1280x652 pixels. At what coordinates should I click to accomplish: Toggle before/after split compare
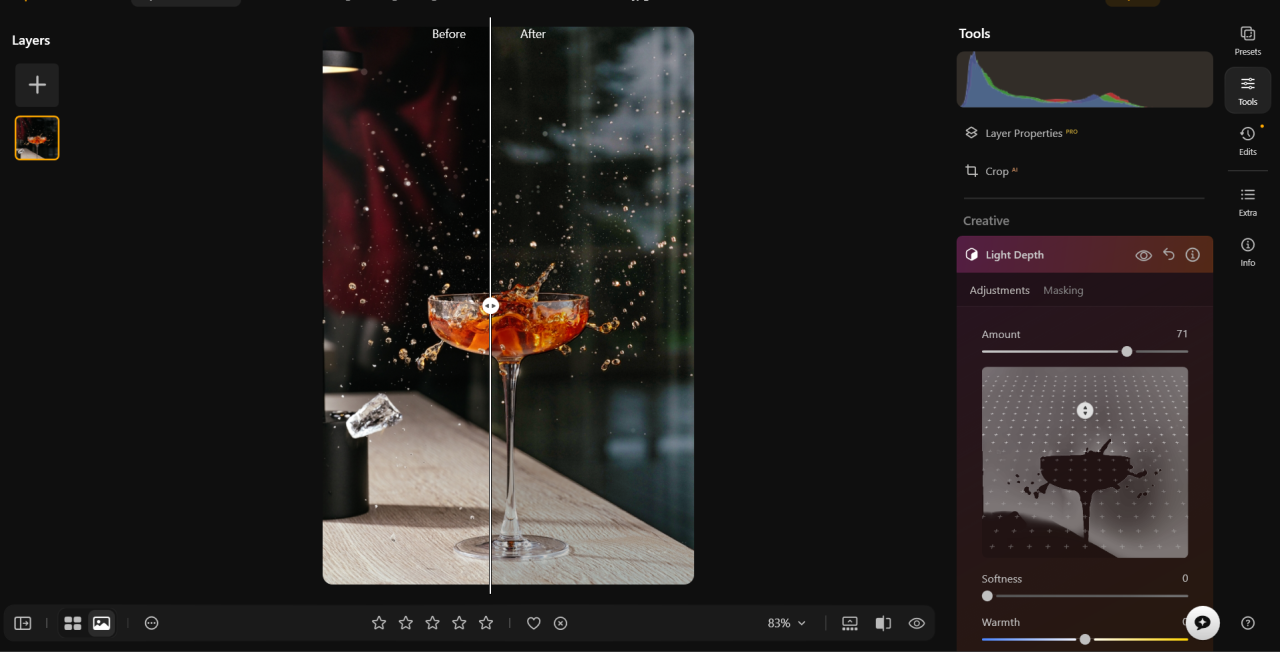tap(883, 623)
